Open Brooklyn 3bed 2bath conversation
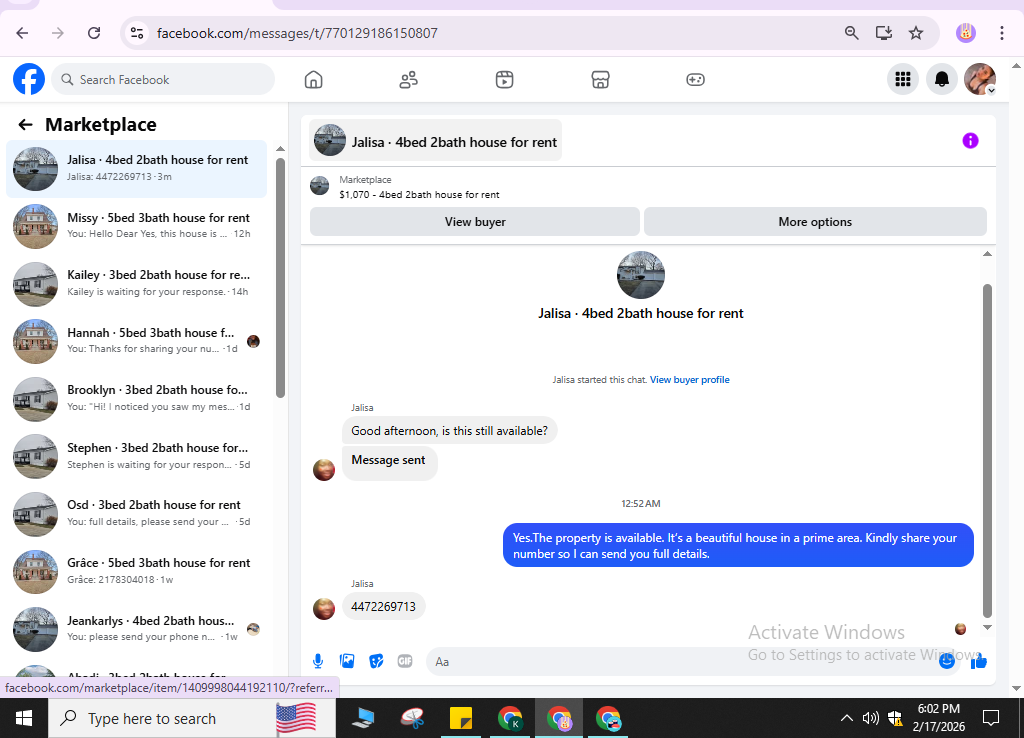This screenshot has width=1024, height=738. pos(136,398)
